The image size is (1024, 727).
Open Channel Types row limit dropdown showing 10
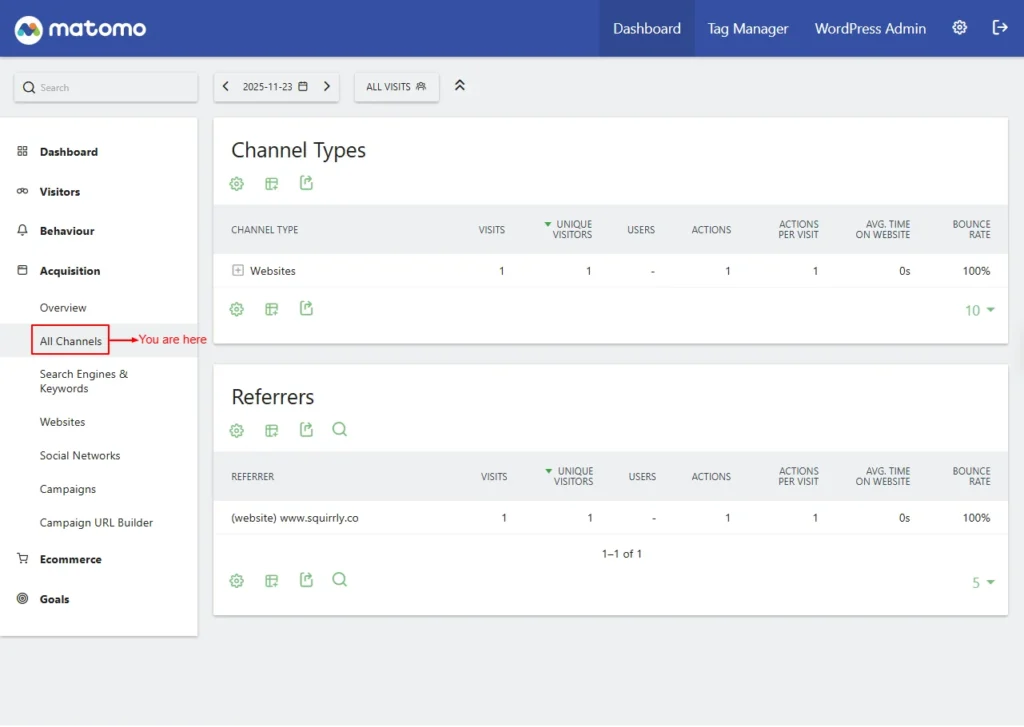tap(979, 310)
